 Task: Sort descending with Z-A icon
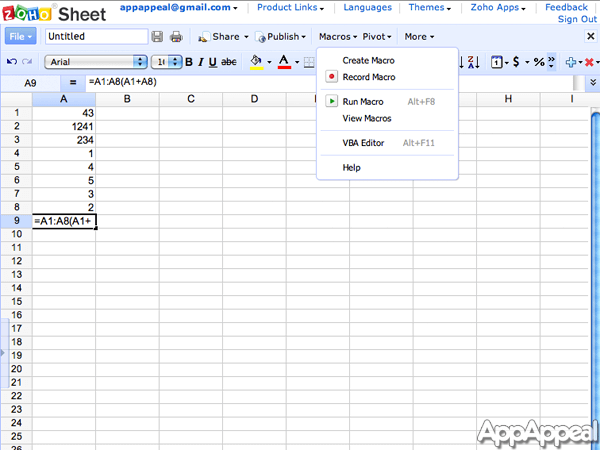click(474, 62)
